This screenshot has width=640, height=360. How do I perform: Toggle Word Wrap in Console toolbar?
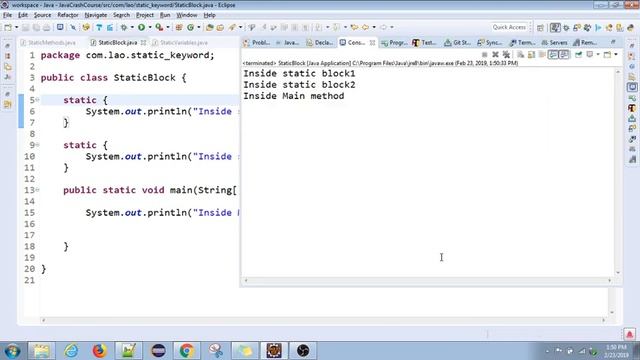(x=542, y=54)
